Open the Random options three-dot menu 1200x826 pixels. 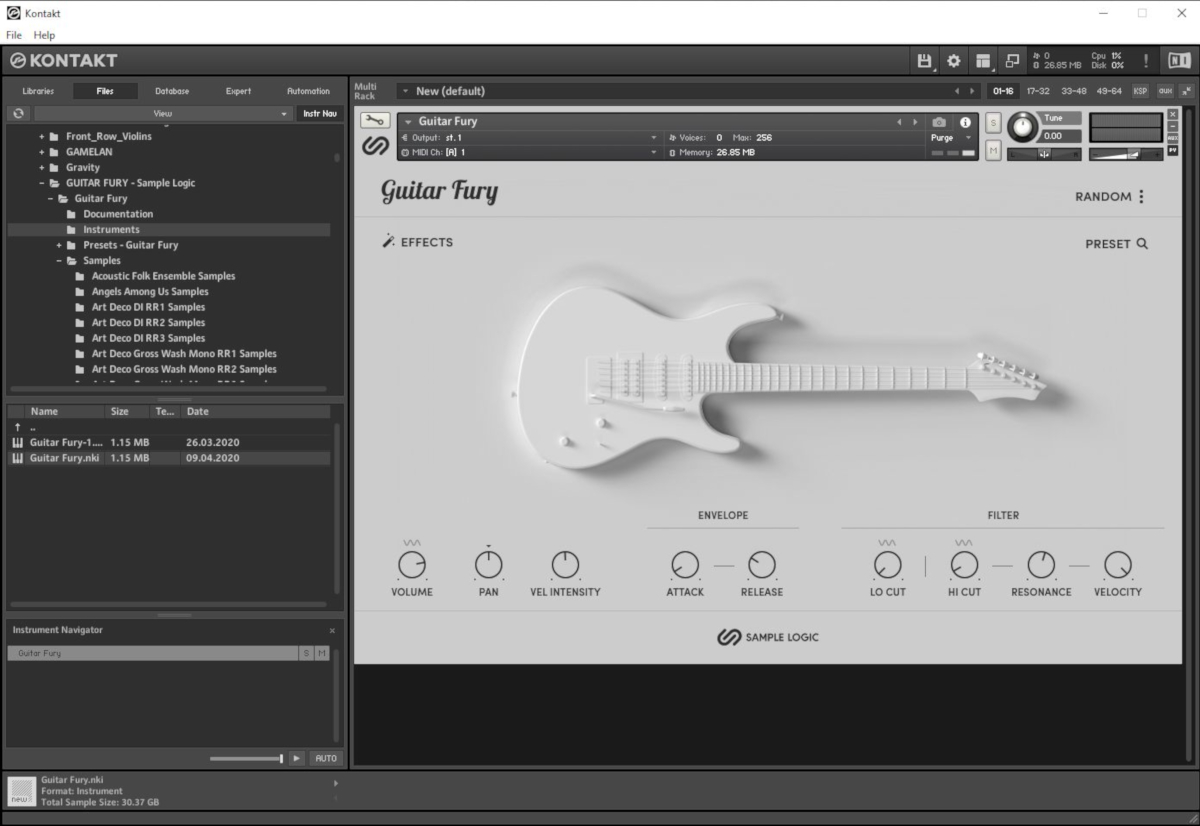pos(1141,197)
